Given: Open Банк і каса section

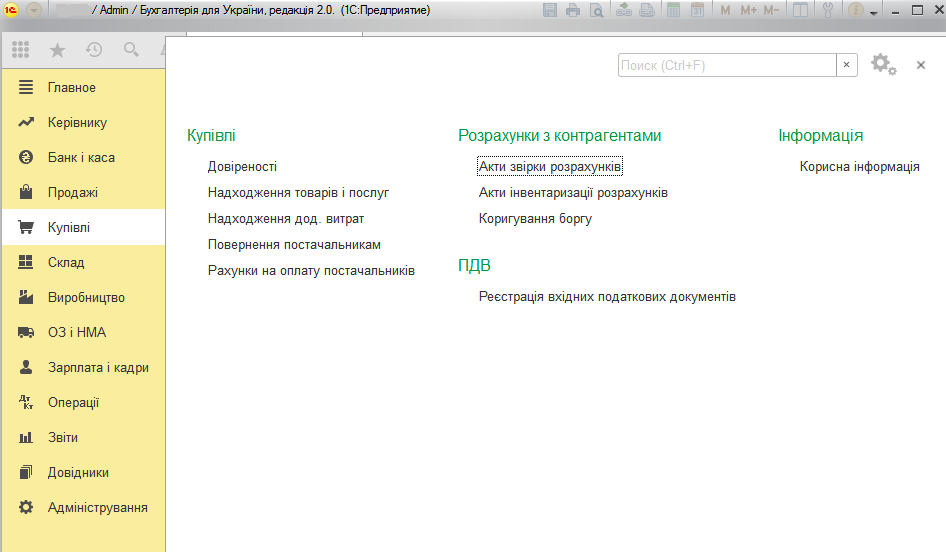Looking at the screenshot, I should pos(84,157).
